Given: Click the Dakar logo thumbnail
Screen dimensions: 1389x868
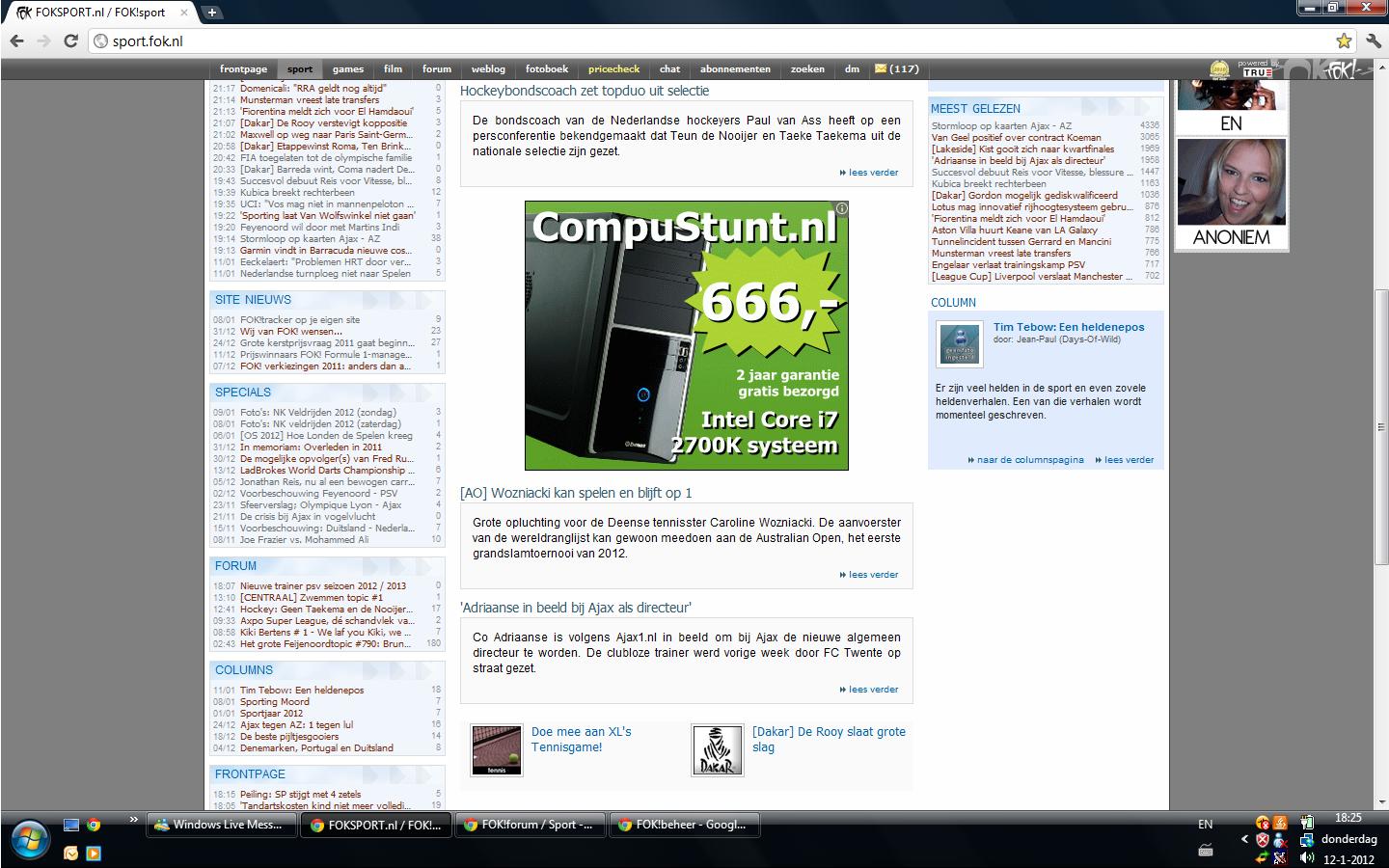Looking at the screenshot, I should (x=718, y=750).
